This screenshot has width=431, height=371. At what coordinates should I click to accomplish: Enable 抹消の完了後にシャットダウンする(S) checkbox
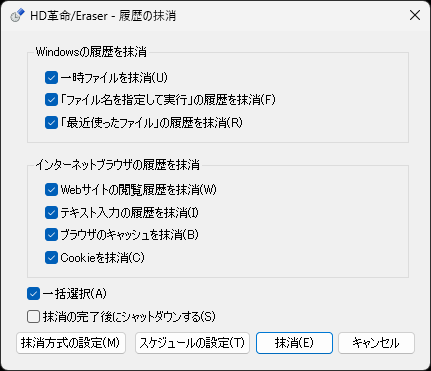pyautogui.click(x=33, y=317)
